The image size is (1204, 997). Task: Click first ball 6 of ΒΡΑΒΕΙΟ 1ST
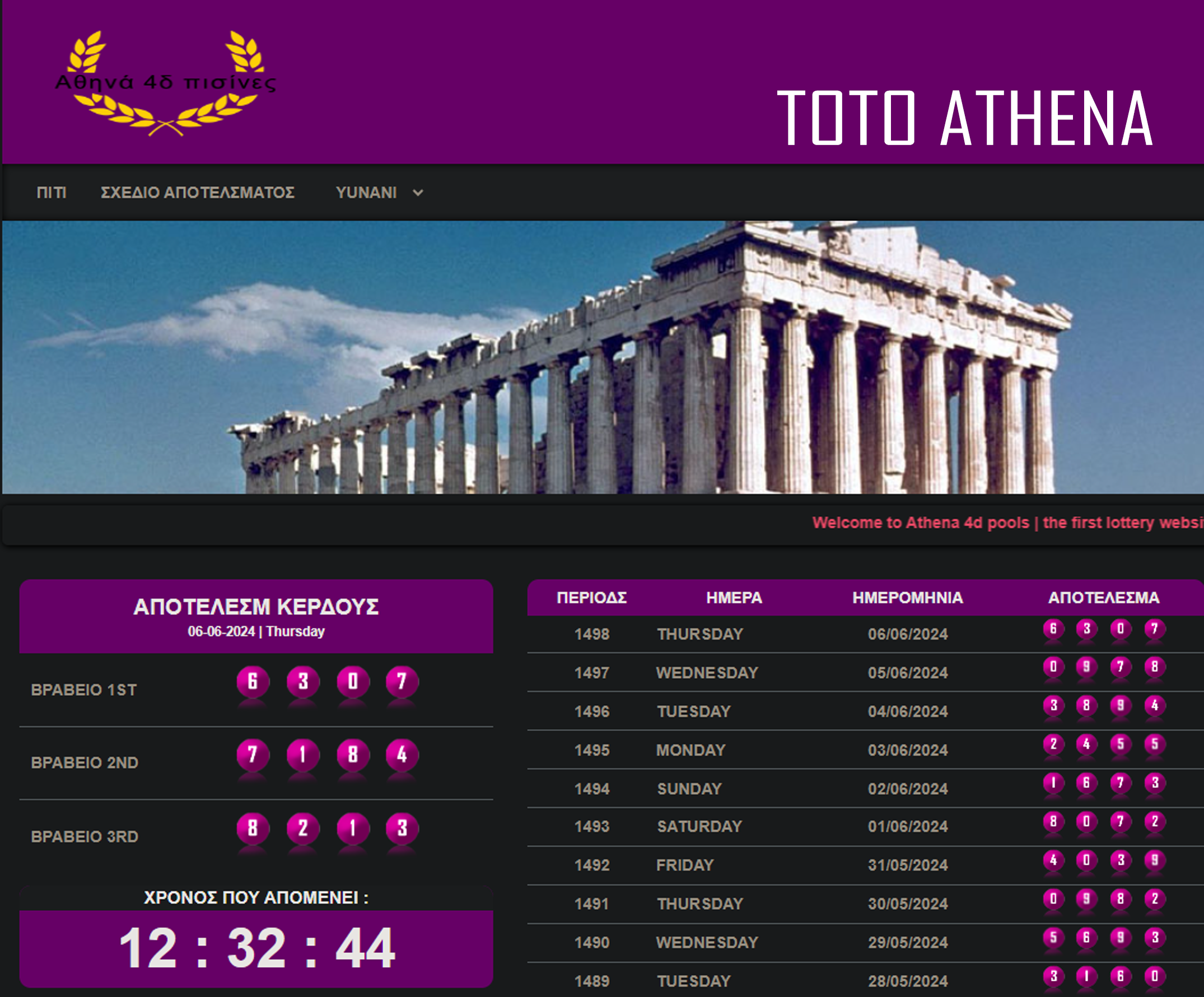click(252, 682)
